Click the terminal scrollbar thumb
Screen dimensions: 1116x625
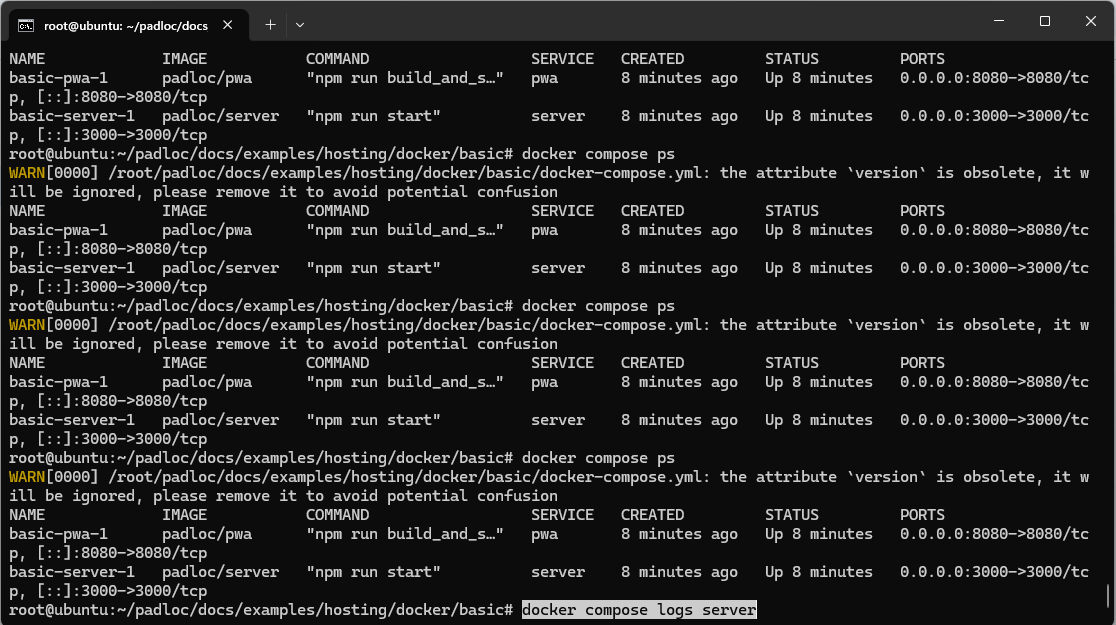point(1108,596)
